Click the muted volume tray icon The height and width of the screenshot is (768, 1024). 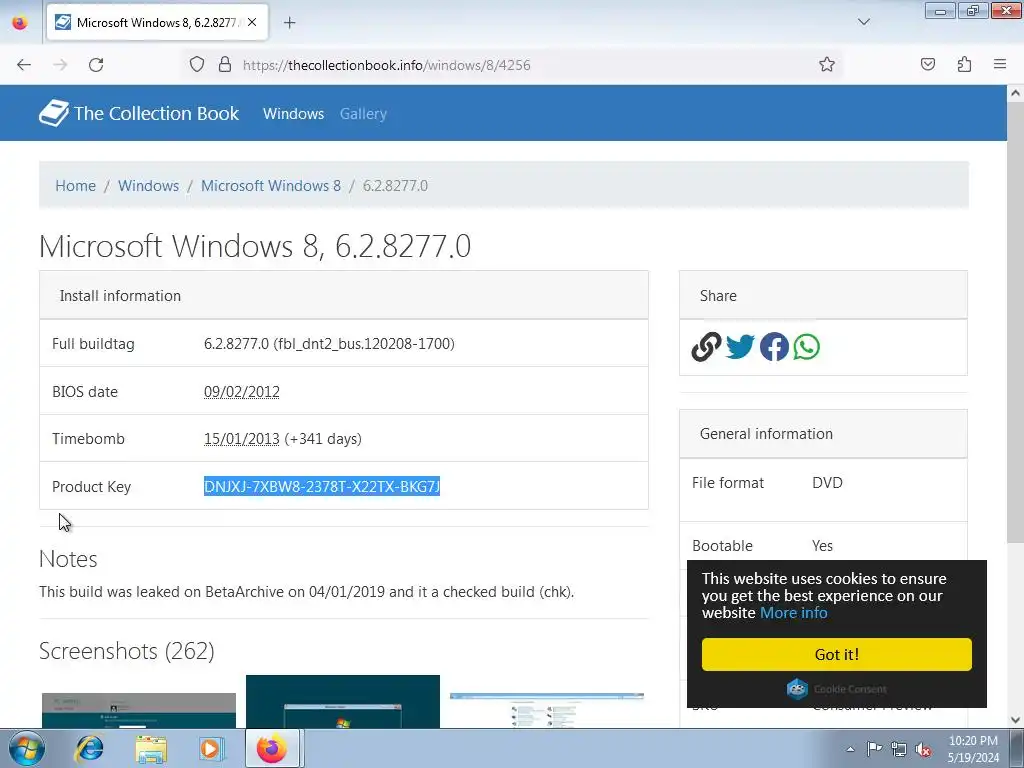[923, 749]
